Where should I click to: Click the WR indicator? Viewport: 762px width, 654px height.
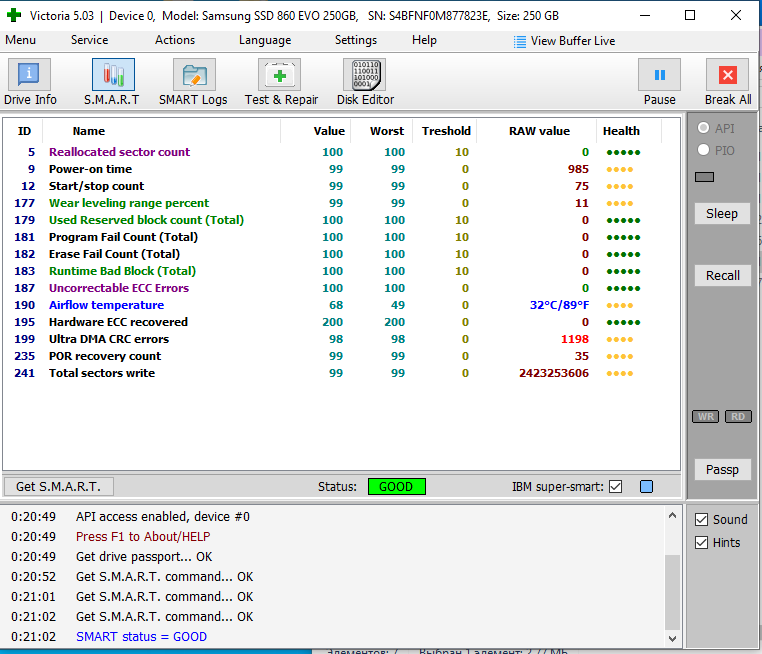[705, 416]
